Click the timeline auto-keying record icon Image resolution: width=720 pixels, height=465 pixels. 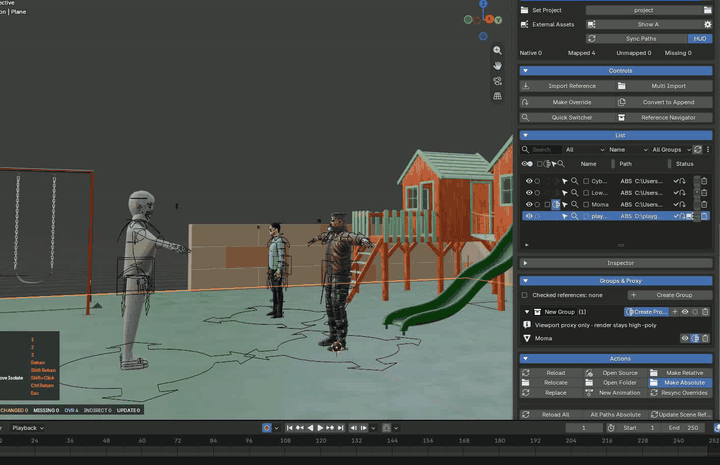point(266,428)
